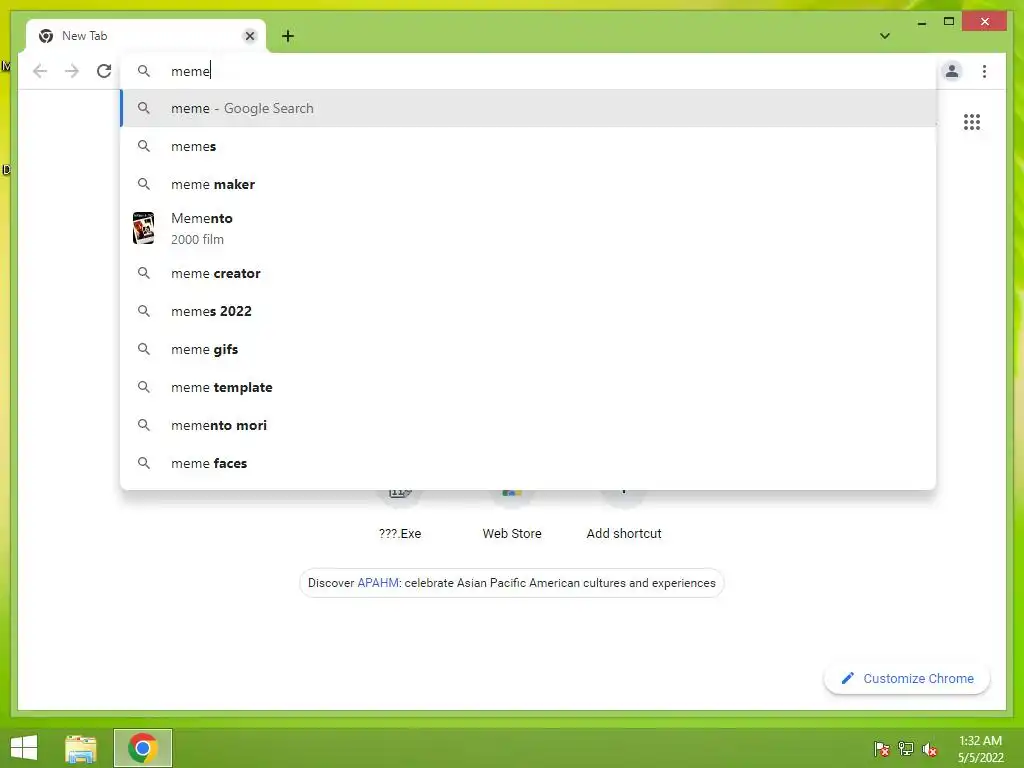The height and width of the screenshot is (768, 1024).
Task: Minimize the Chrome window
Action: pos(921,22)
